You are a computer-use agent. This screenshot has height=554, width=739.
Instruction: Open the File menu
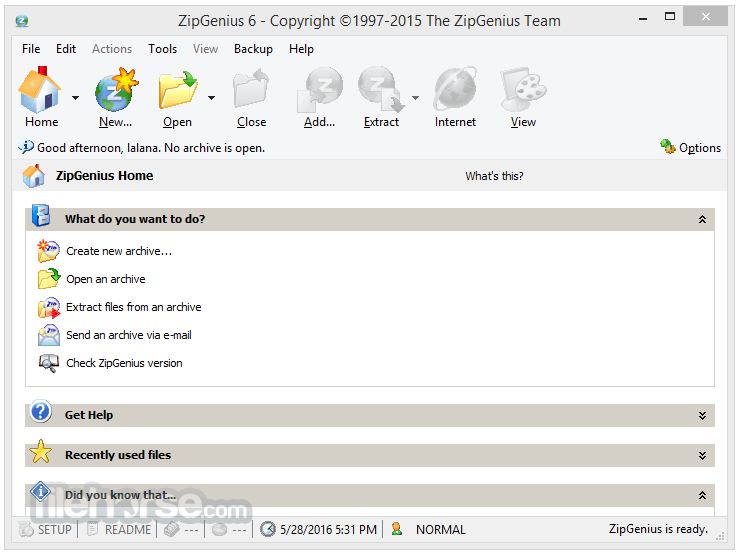[x=31, y=48]
